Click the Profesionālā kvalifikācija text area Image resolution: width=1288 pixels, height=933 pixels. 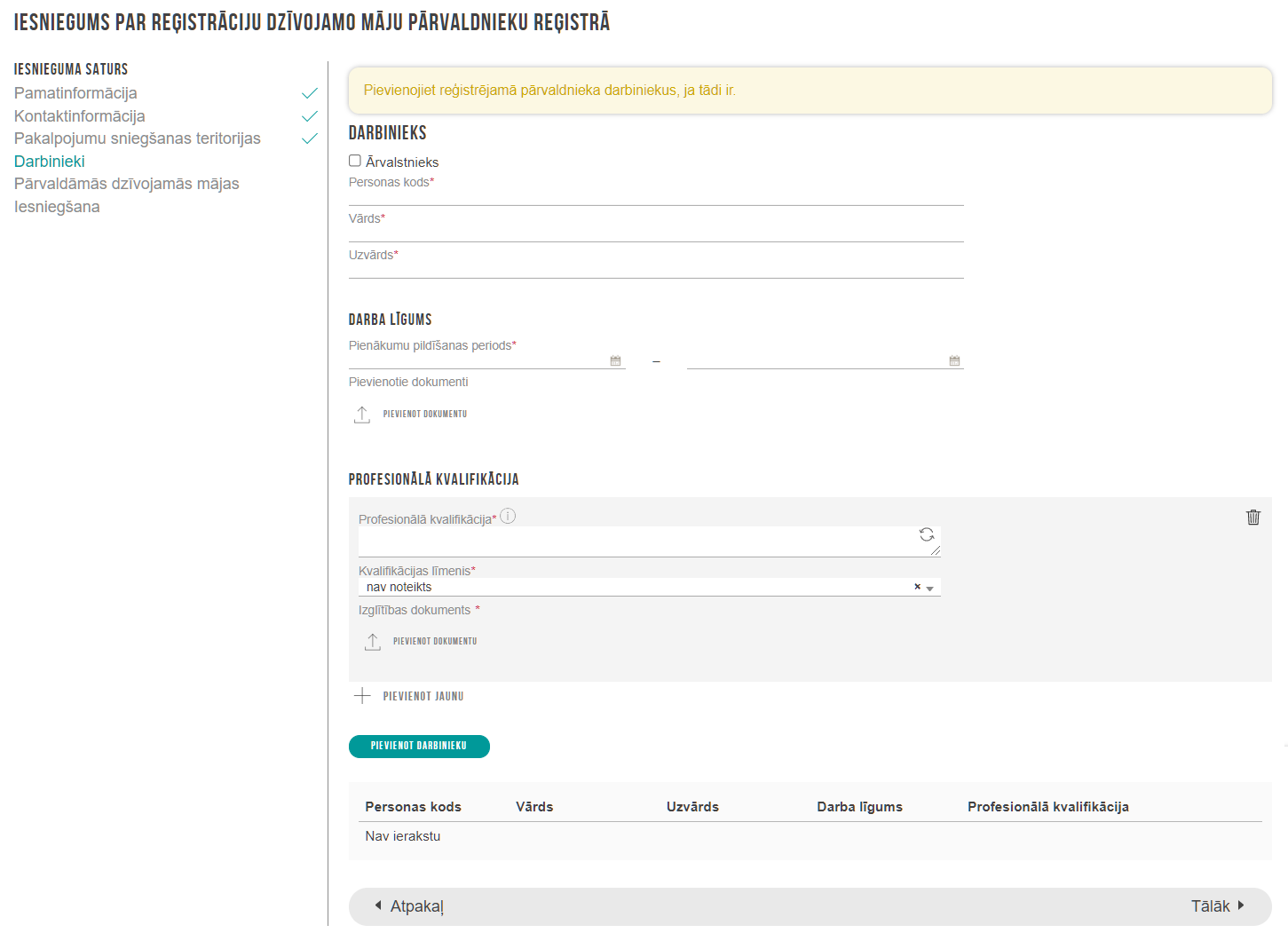point(649,542)
